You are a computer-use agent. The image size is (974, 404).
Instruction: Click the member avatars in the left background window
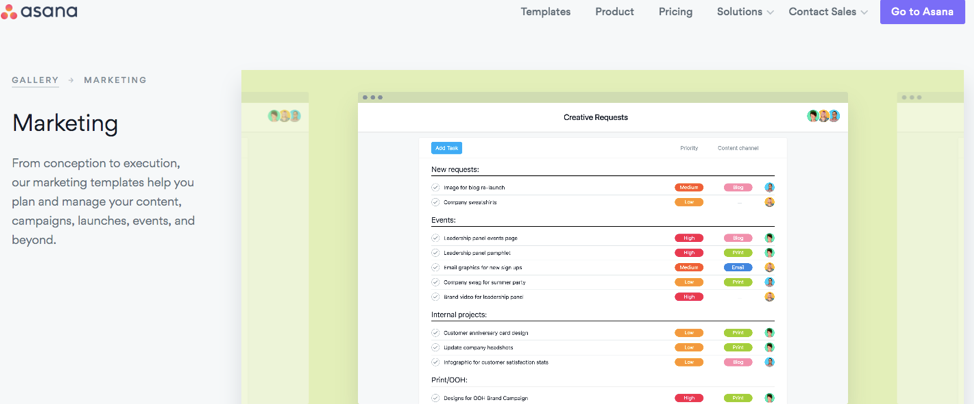[x=284, y=116]
